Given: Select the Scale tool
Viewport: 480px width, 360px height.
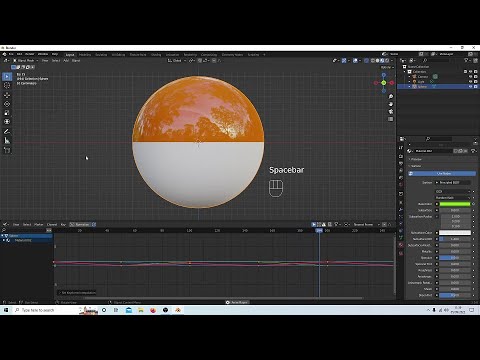Looking at the screenshot, I should pos(7,113).
